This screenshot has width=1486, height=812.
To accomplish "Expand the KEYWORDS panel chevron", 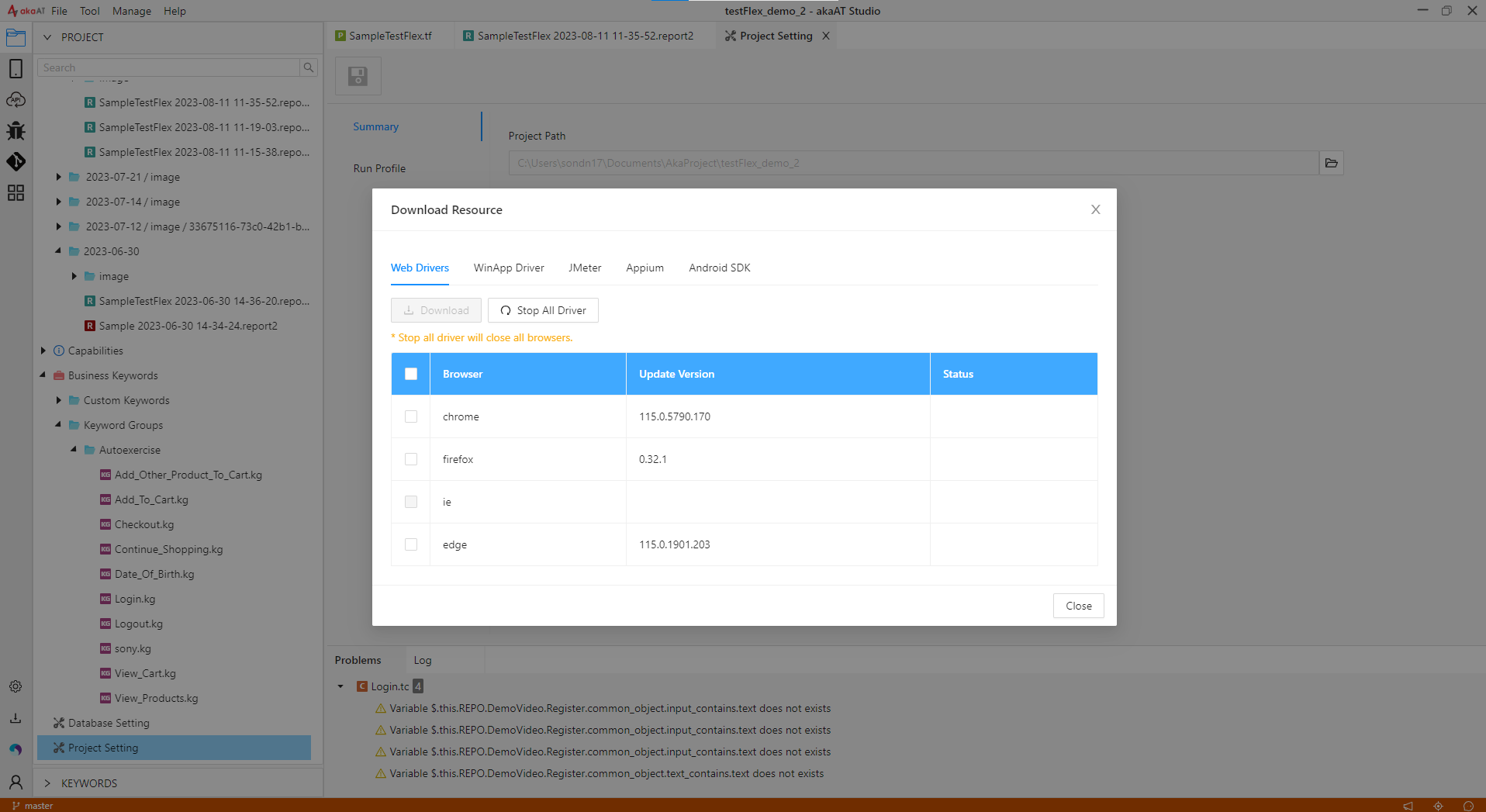I will point(47,783).
